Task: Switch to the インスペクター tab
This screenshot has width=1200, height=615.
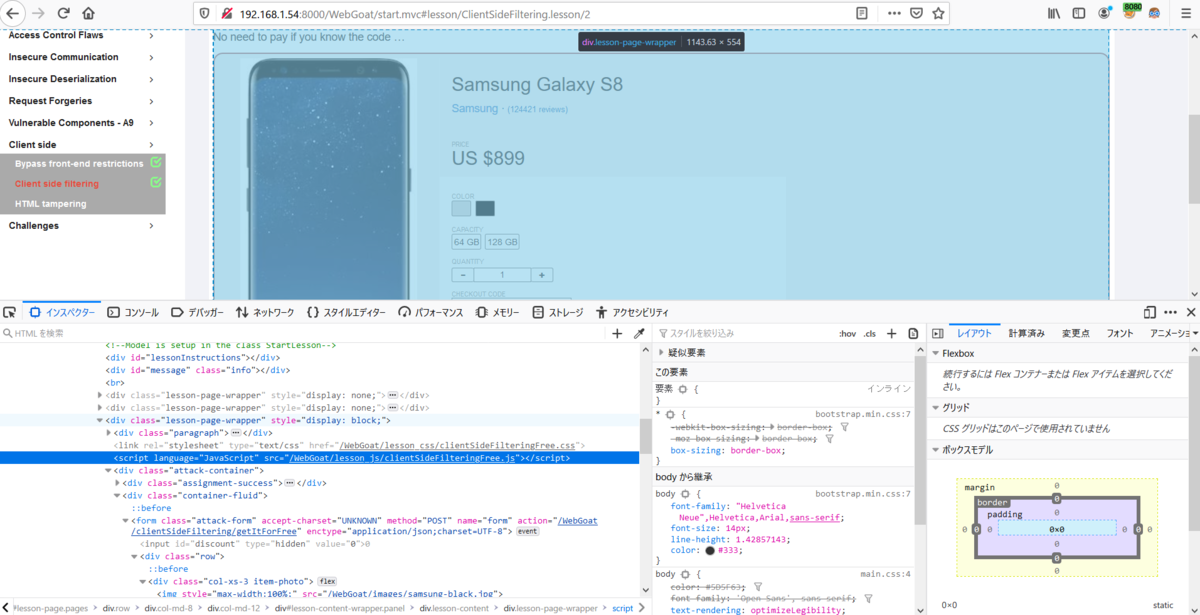Action: click(x=62, y=312)
